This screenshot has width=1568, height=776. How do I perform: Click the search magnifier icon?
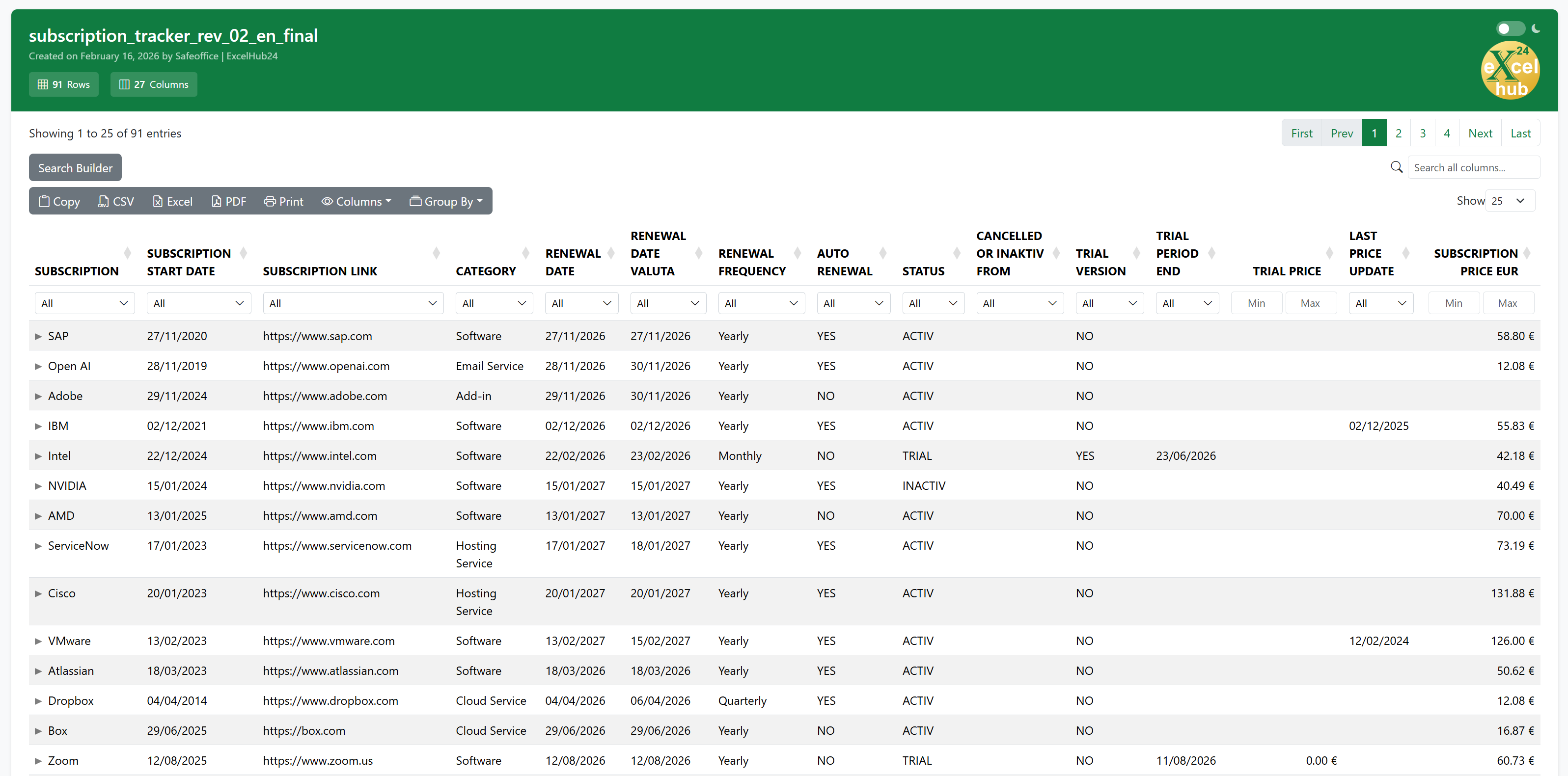(1396, 167)
